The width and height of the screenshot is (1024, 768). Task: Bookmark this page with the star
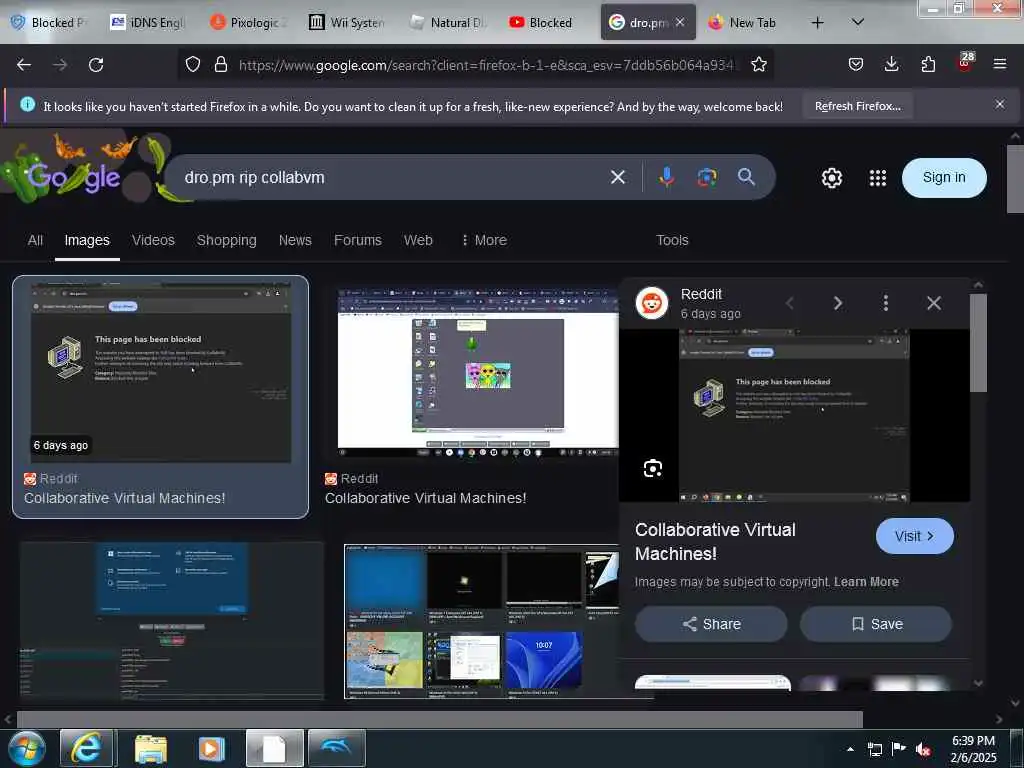click(x=758, y=65)
